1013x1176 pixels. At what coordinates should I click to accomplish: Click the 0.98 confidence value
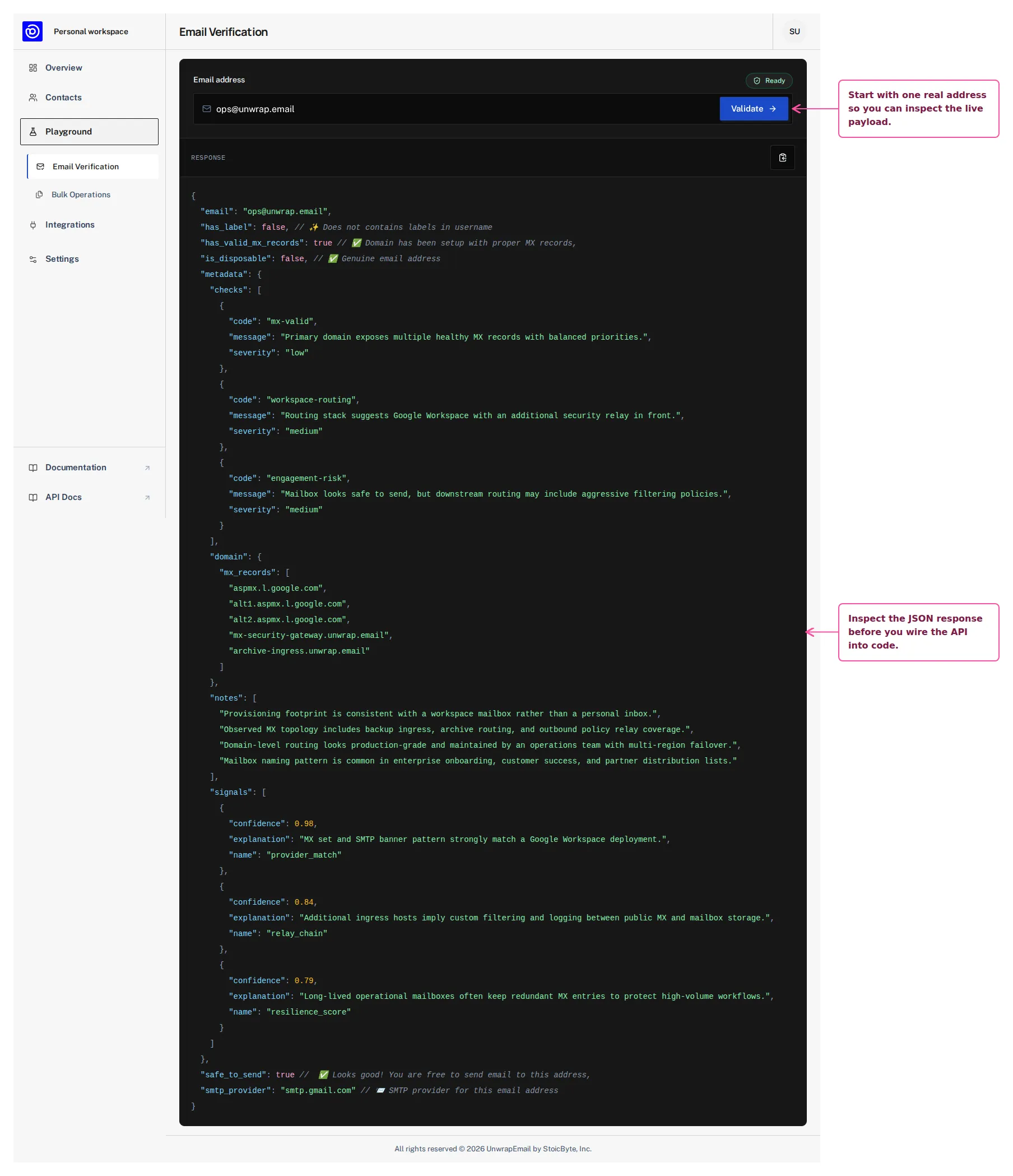pos(304,823)
